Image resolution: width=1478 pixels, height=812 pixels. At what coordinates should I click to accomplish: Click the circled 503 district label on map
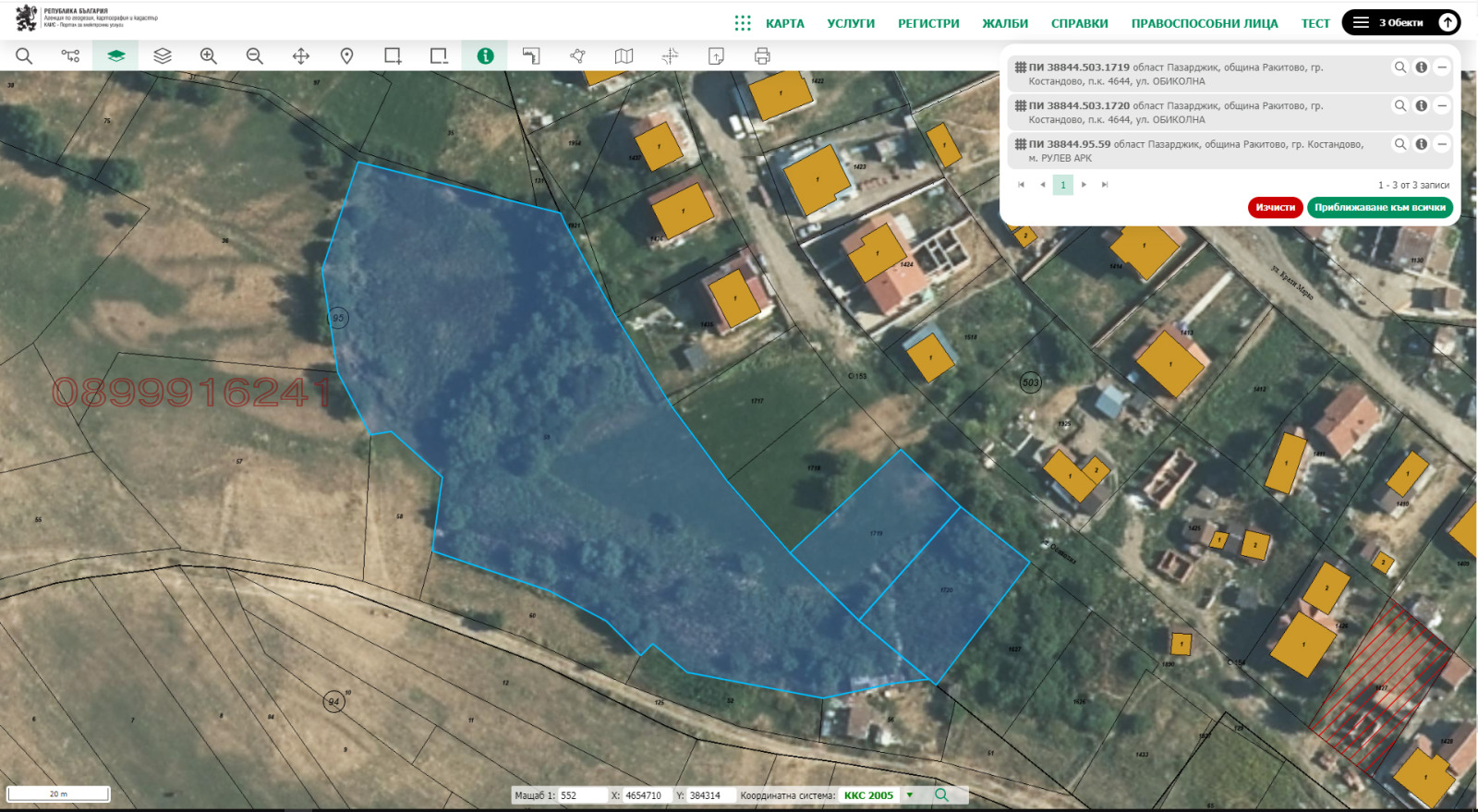pos(1031,382)
